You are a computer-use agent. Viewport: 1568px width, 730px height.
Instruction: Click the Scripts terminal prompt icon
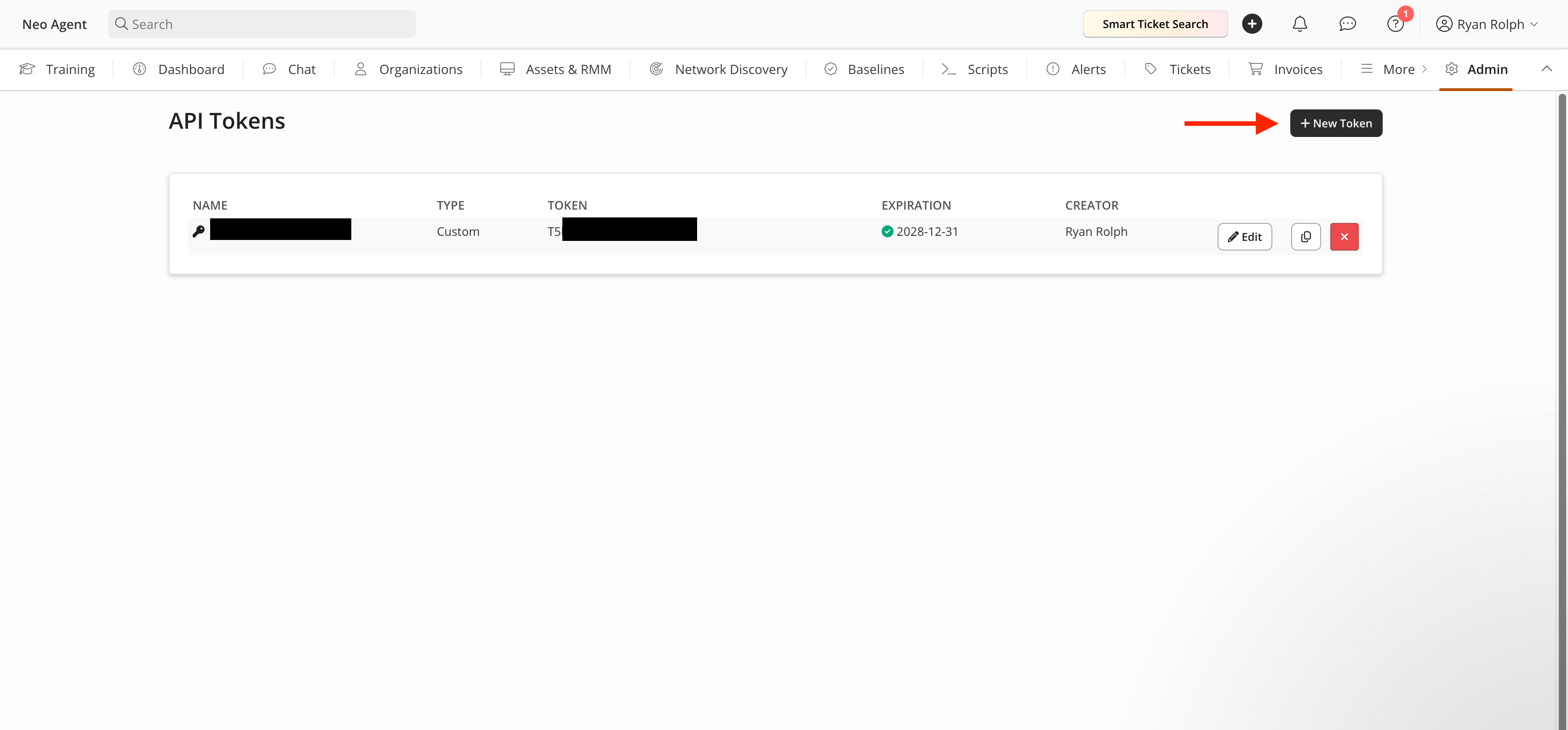pos(948,69)
